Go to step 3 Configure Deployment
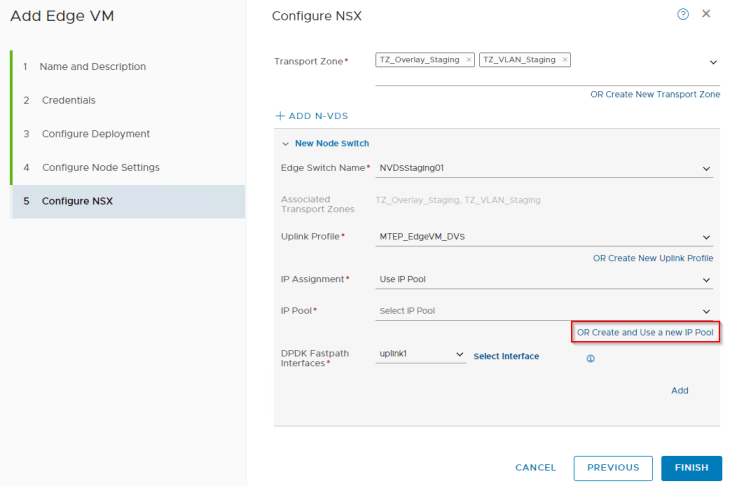The height and width of the screenshot is (486, 730). tap(95, 134)
